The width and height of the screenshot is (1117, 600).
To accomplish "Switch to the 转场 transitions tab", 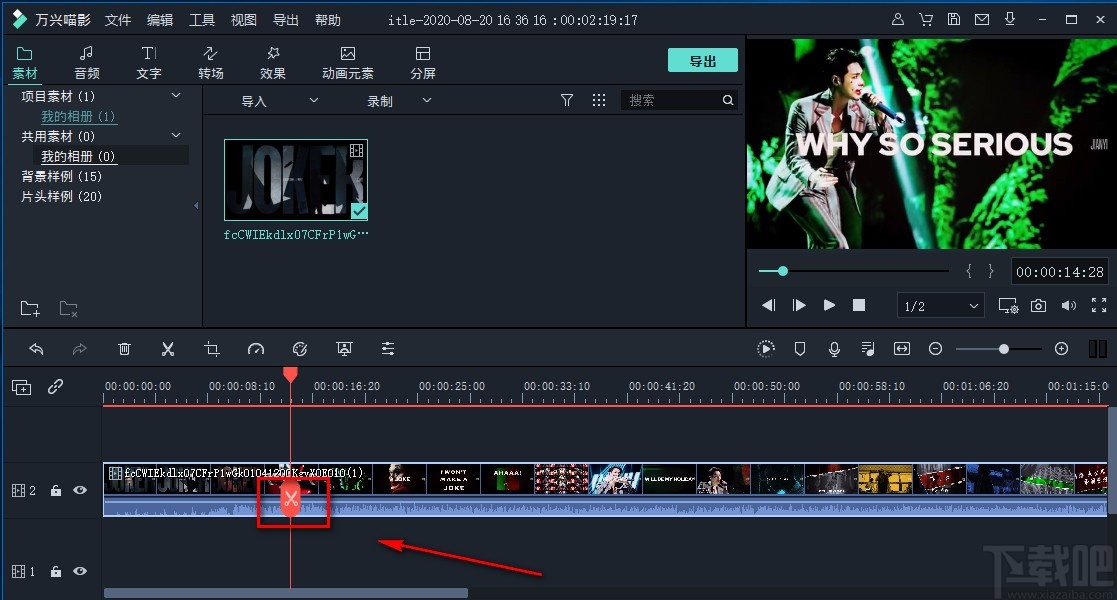I will tap(210, 63).
